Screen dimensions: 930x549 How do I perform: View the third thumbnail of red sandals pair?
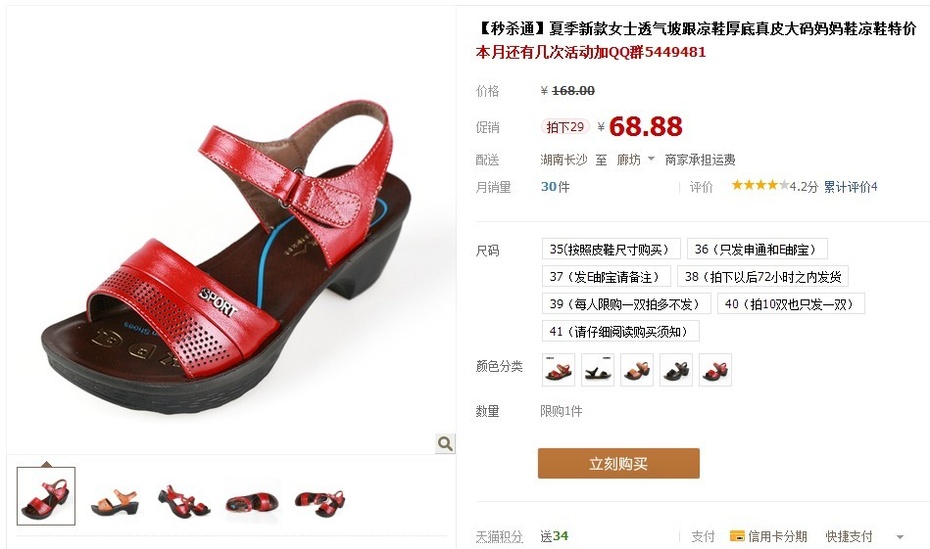coord(184,502)
